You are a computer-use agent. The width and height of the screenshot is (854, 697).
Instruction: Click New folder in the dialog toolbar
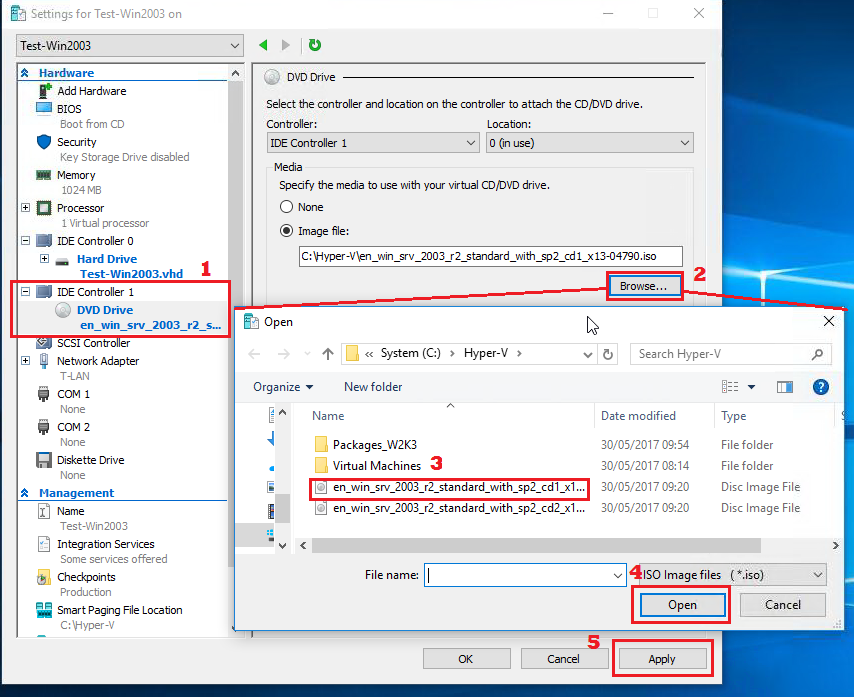[x=373, y=387]
